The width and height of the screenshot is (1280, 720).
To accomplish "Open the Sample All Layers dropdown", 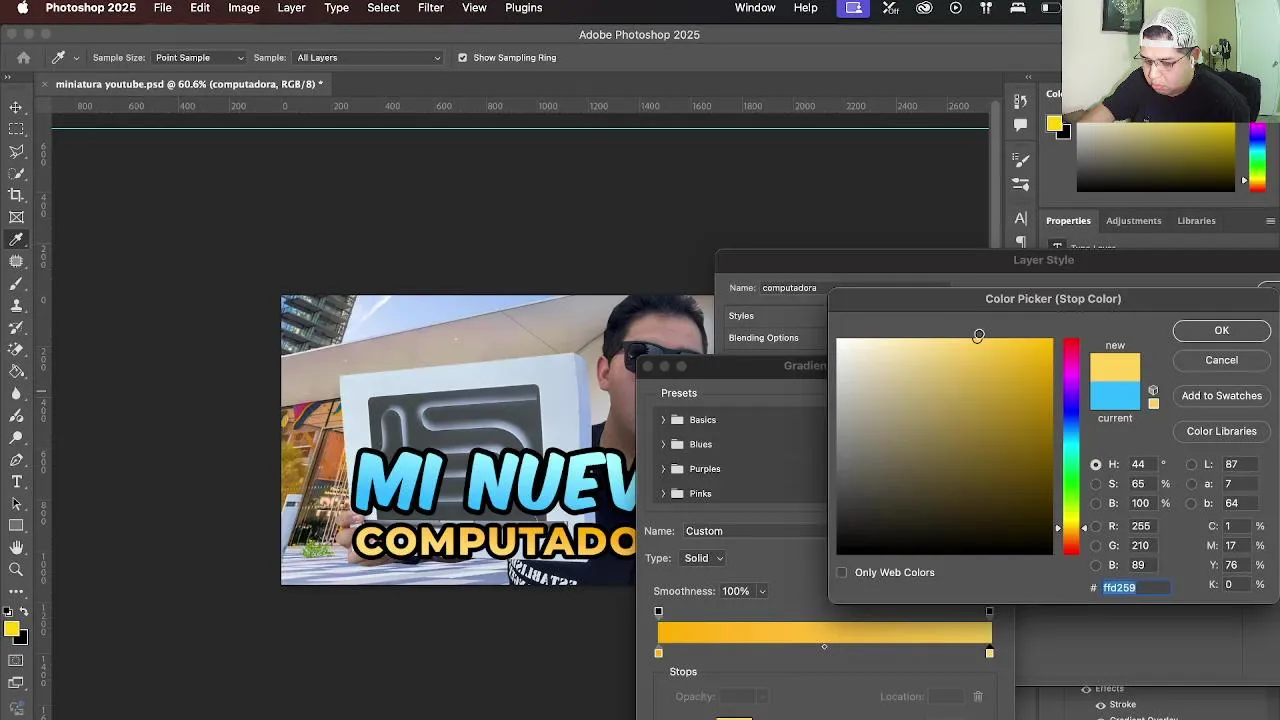I will click(368, 58).
